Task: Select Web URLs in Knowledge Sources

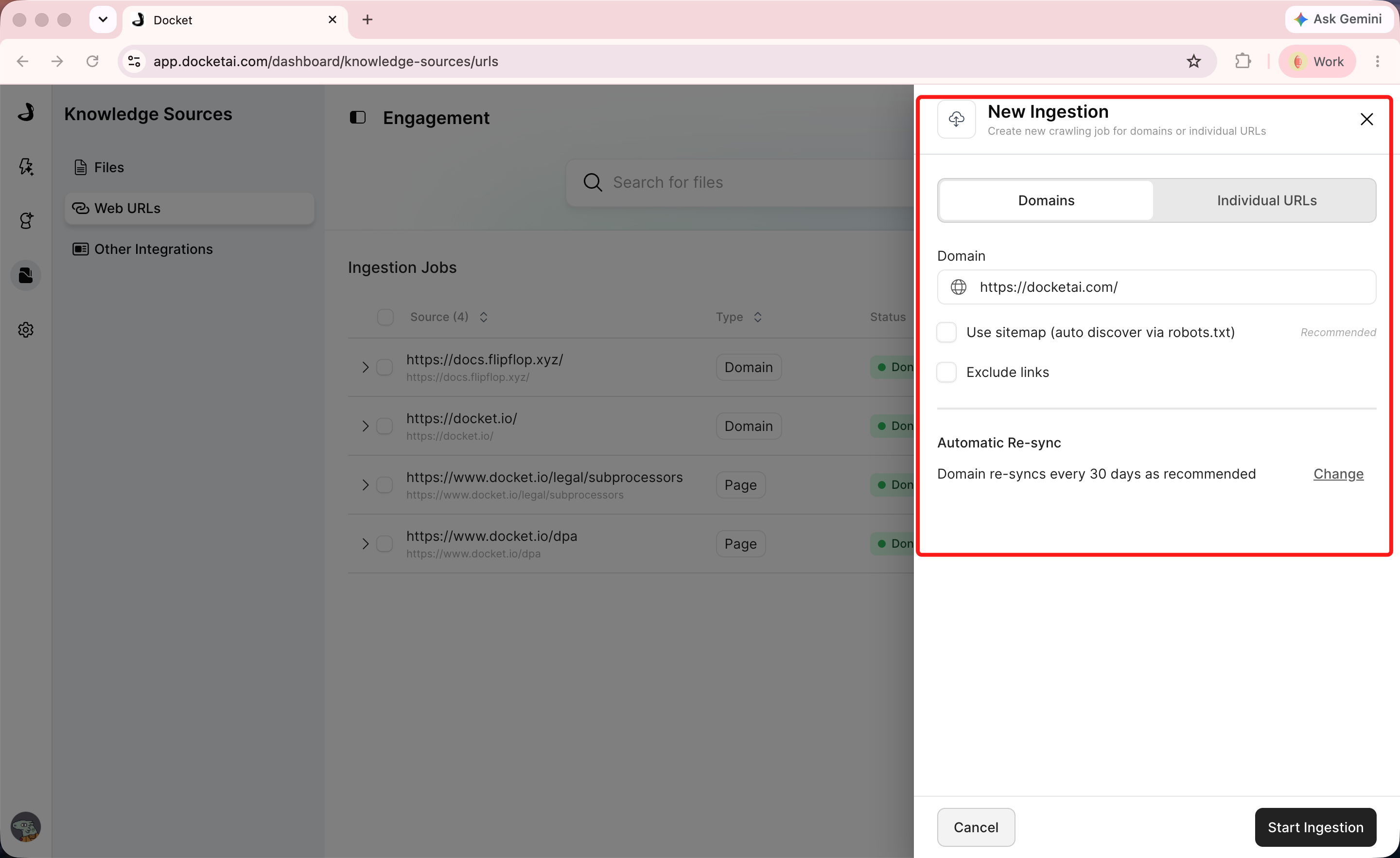Action: pyautogui.click(x=189, y=208)
